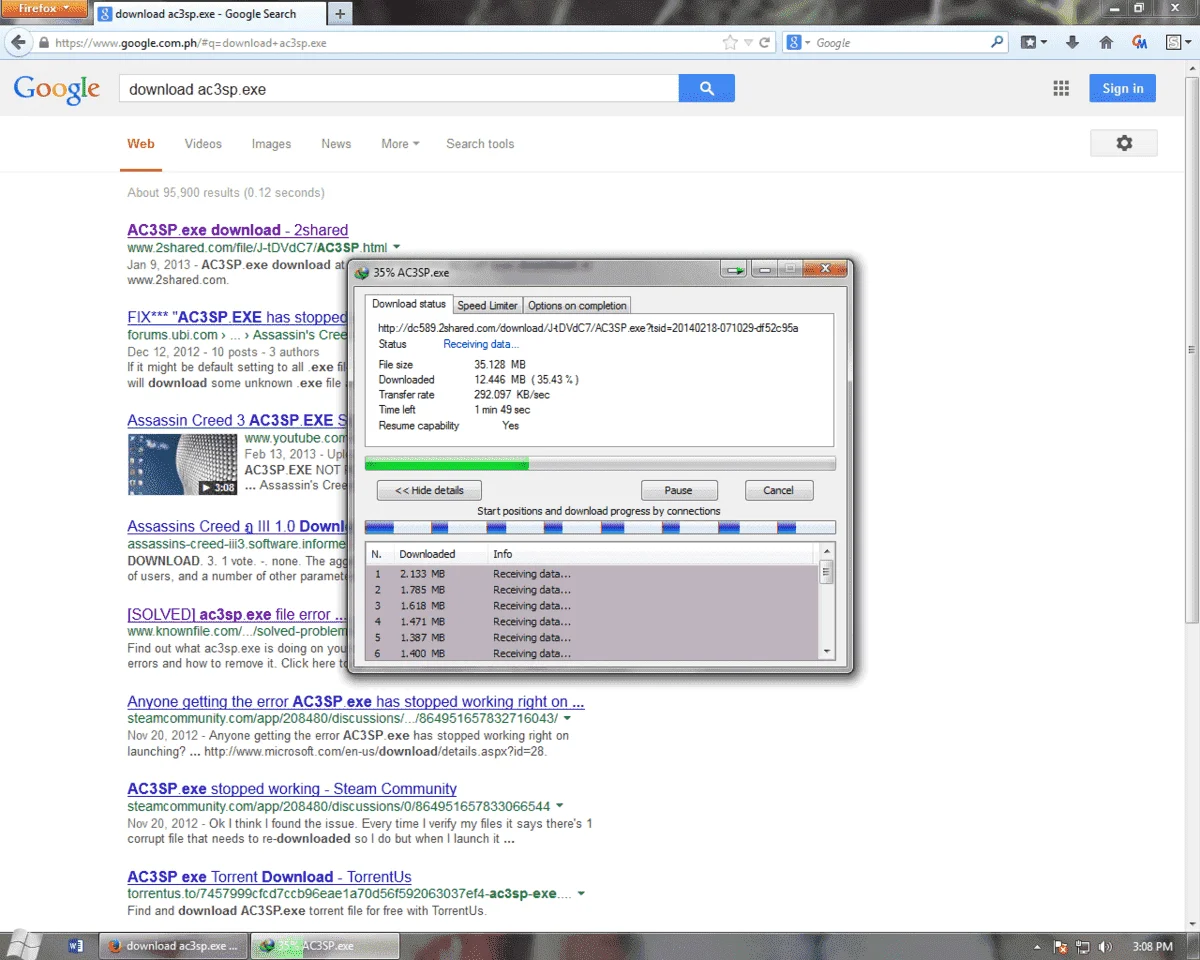The width and height of the screenshot is (1200, 960).
Task: Cancel the AC3SP.exe download
Action: click(x=779, y=490)
